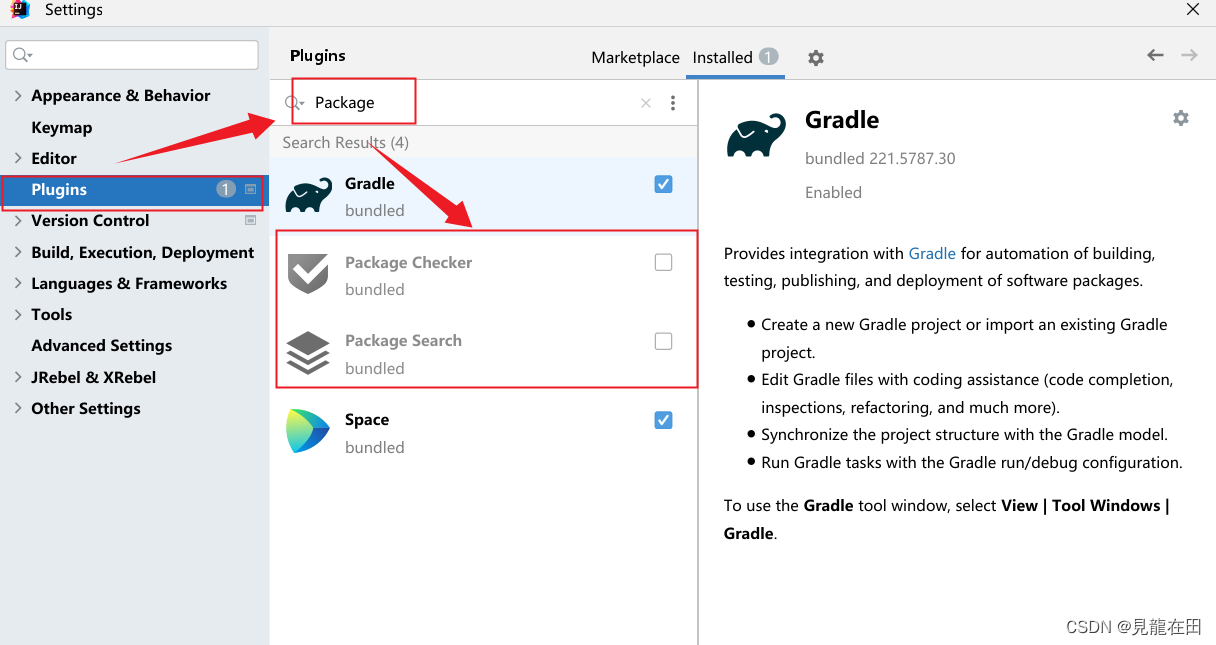Open the plugin search options menu

673,103
